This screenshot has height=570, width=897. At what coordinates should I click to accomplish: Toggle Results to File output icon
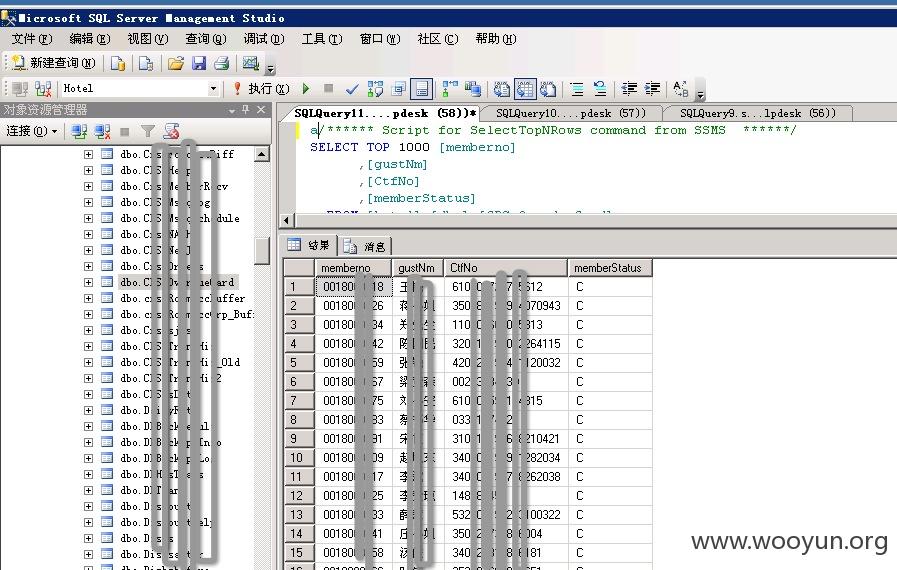coord(548,89)
